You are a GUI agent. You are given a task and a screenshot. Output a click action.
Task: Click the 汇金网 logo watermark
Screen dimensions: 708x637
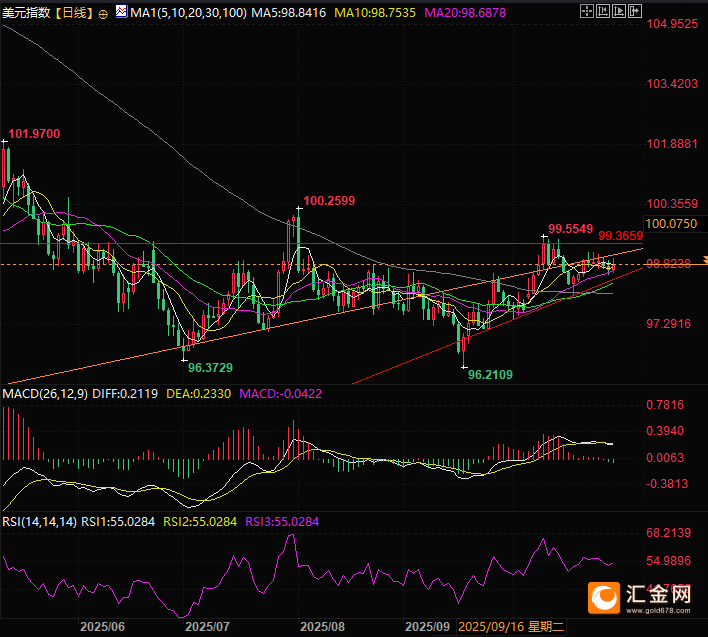pos(640,598)
